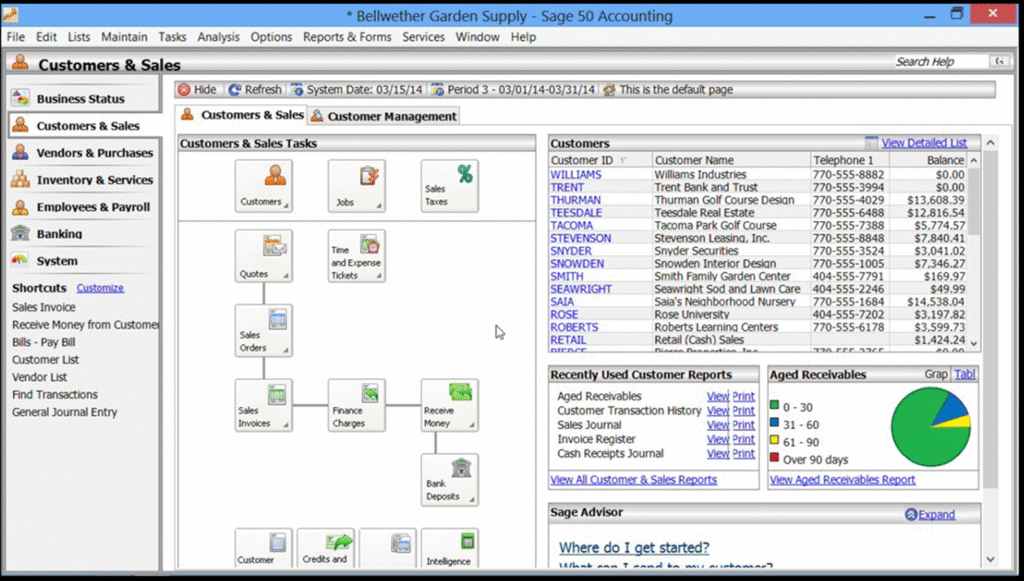Click the blue 31 - 60 legend swatch
1024x581 pixels.
(x=775, y=423)
